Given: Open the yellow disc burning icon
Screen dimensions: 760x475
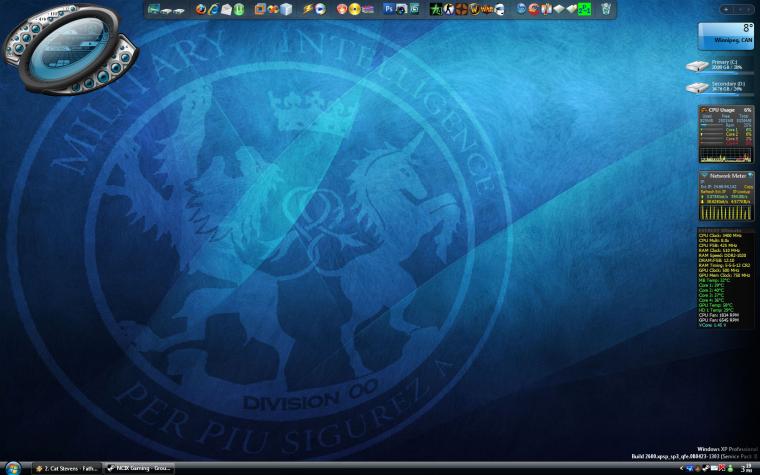Looking at the screenshot, I should click(355, 9).
